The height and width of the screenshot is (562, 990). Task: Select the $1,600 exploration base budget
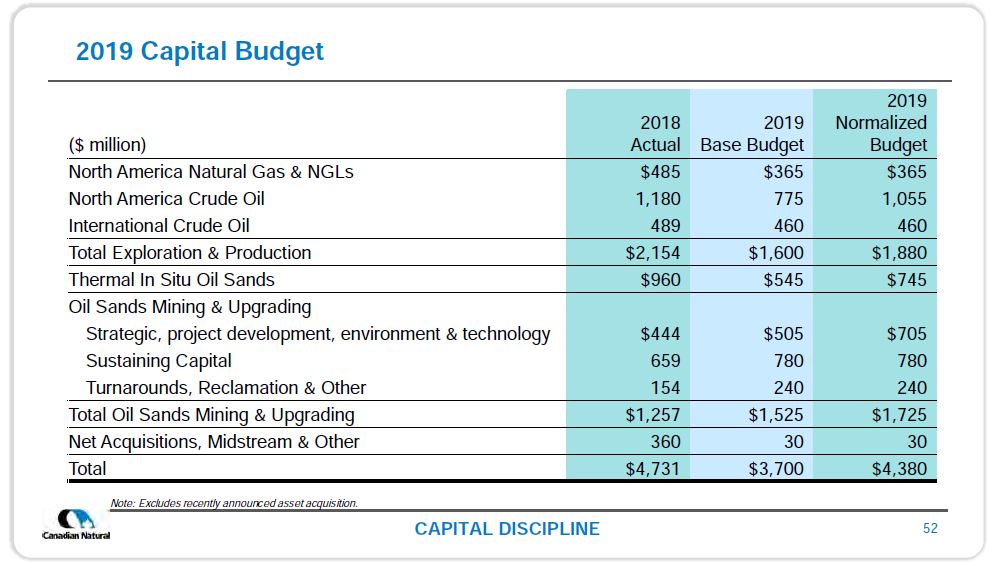[x=776, y=253]
